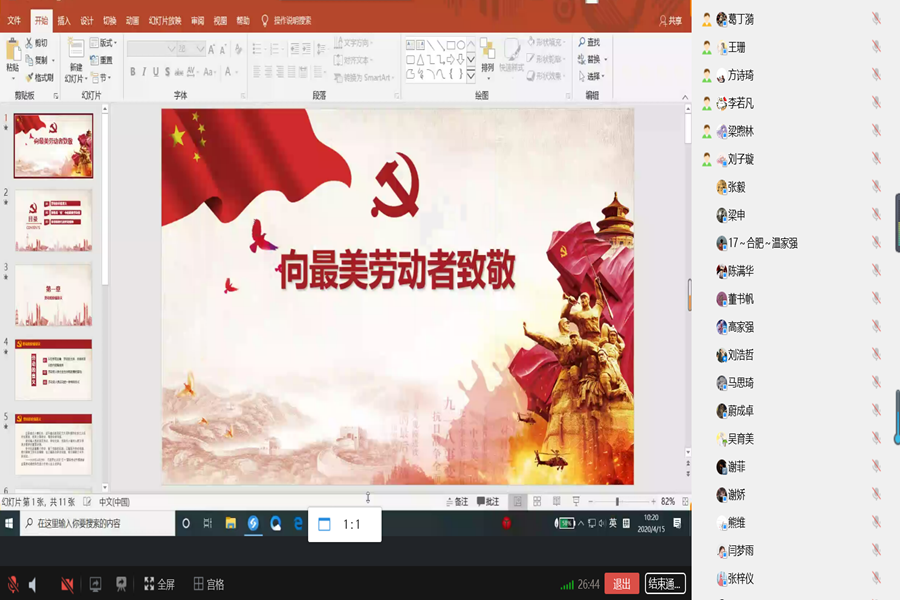Screen dimensions: 900x600
Task: Expand the shapes gallery with More arrow
Action: tap(471, 75)
